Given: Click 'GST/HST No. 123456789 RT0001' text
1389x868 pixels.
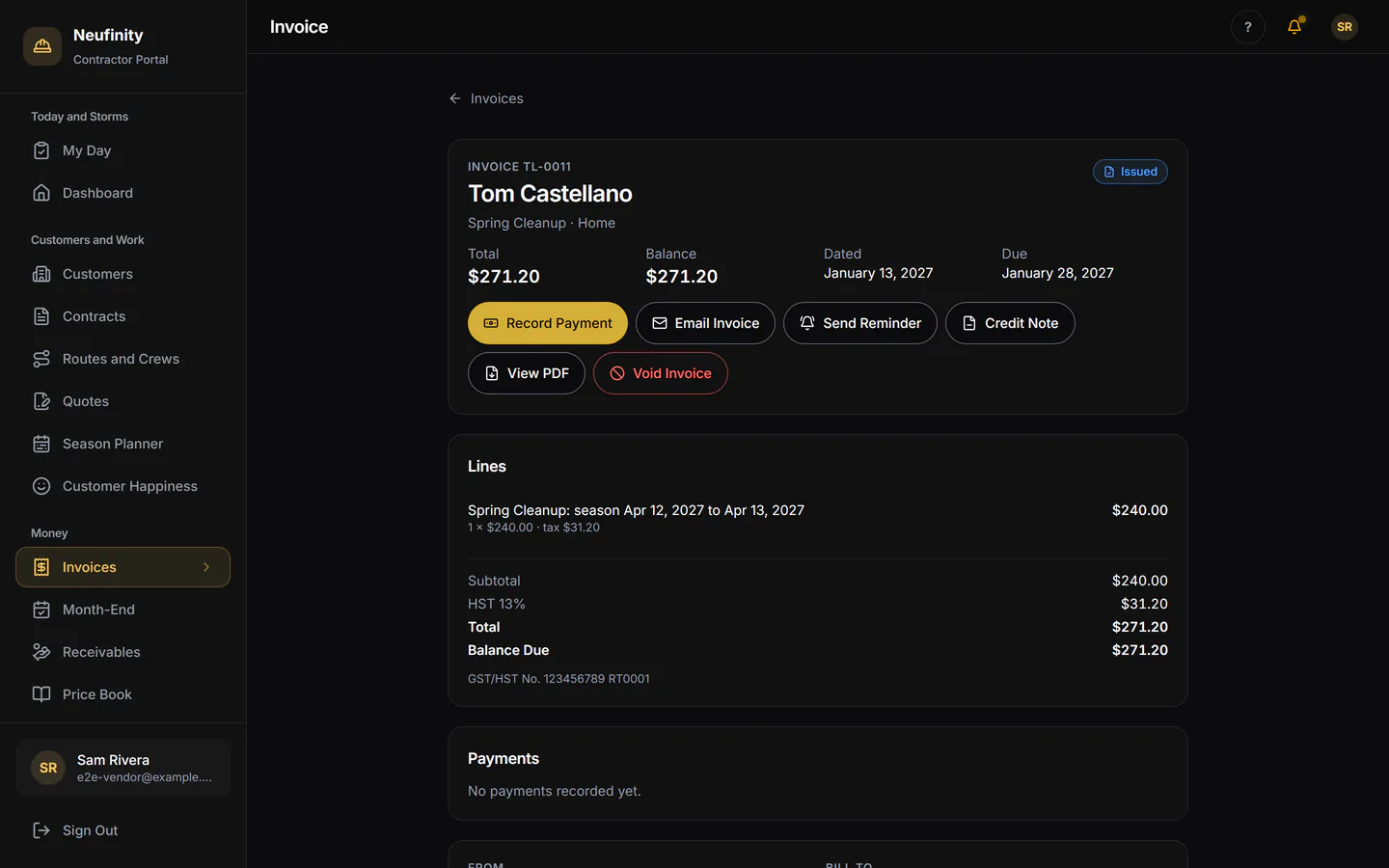Looking at the screenshot, I should click(x=558, y=679).
